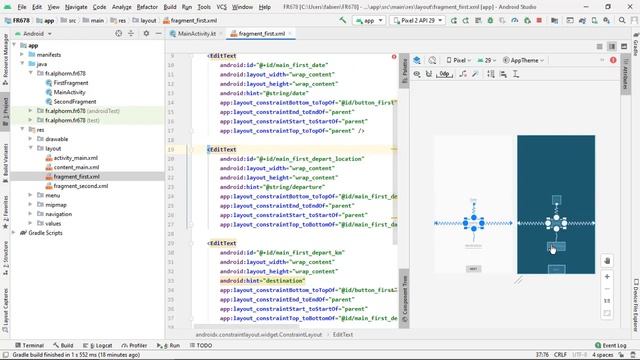The image size is (640, 360).
Task: Open the Profiler tool window
Action: coord(134,345)
